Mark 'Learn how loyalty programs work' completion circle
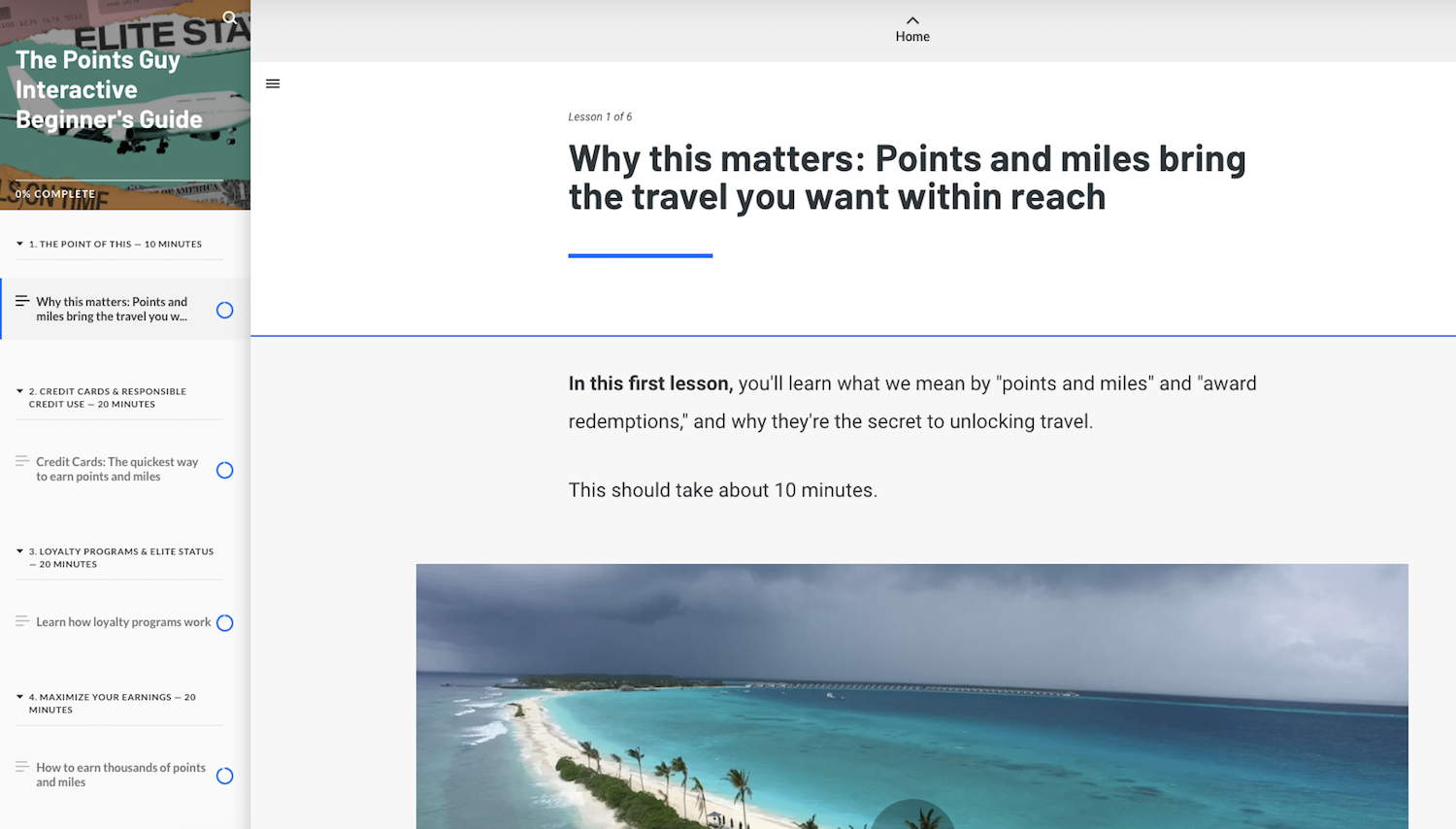Image resolution: width=1456 pixels, height=829 pixels. 224,622
